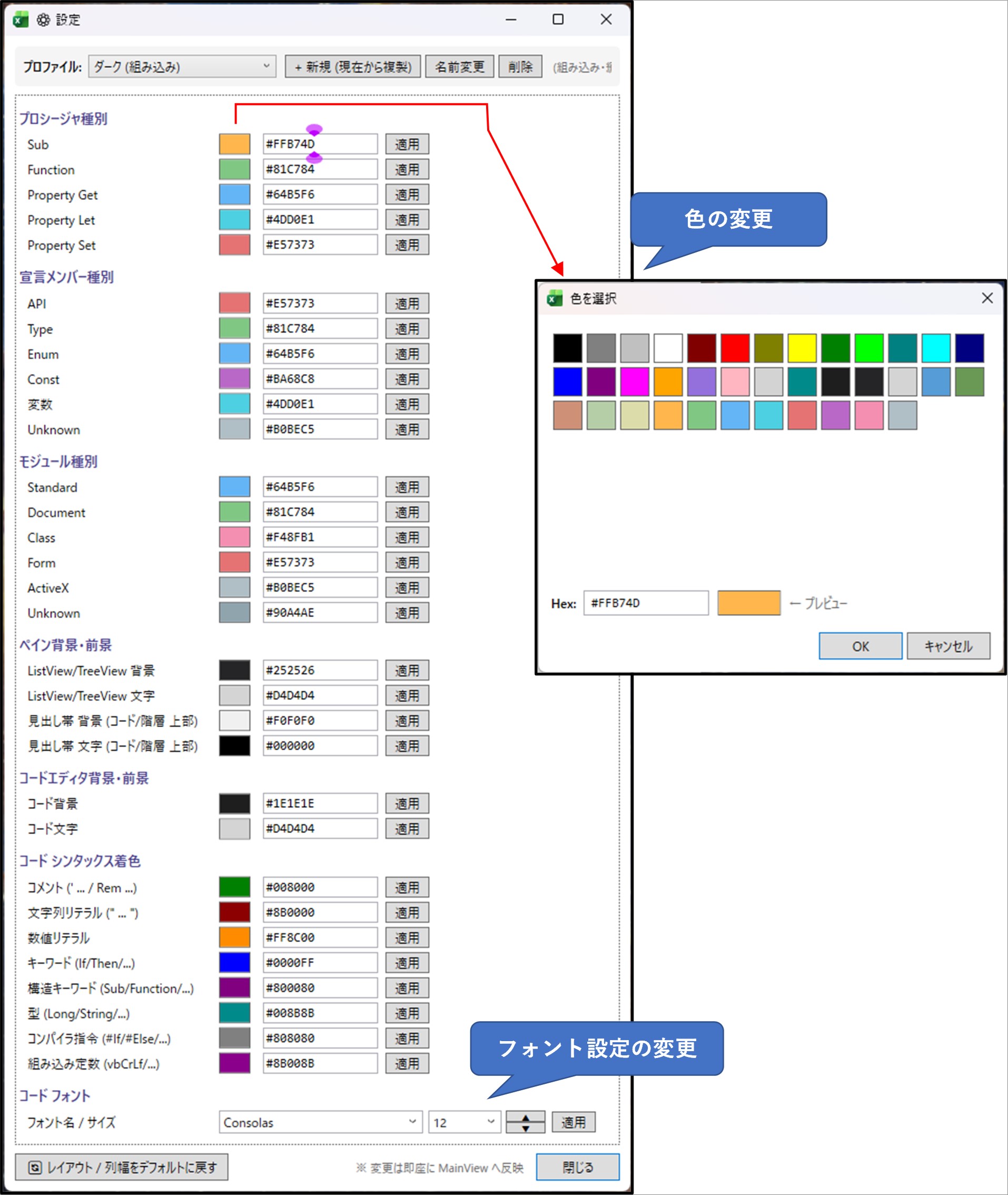This screenshot has width=1008, height=1195.
Task: Click the Sub color swatch
Action: click(234, 144)
